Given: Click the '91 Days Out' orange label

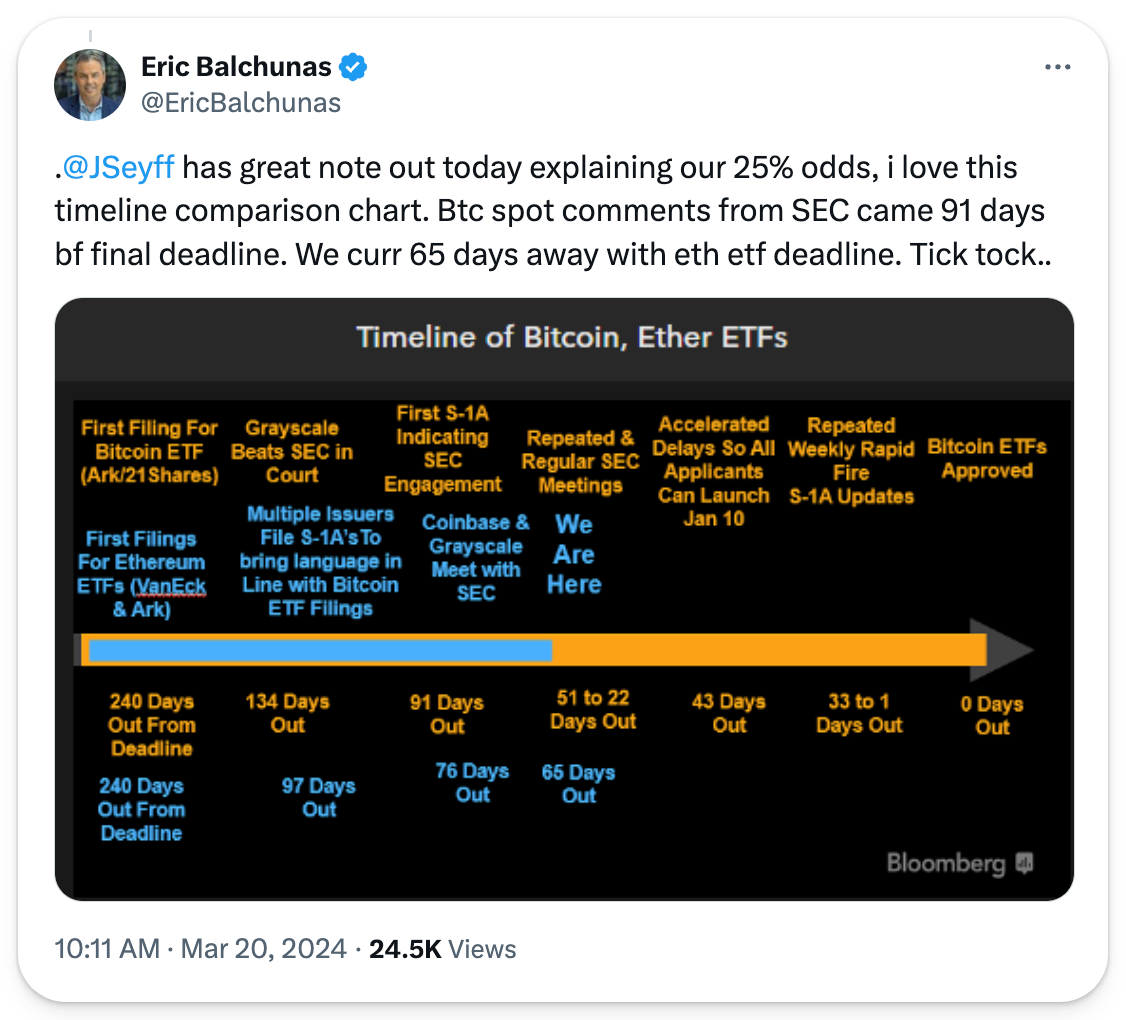Looking at the screenshot, I should click(447, 714).
